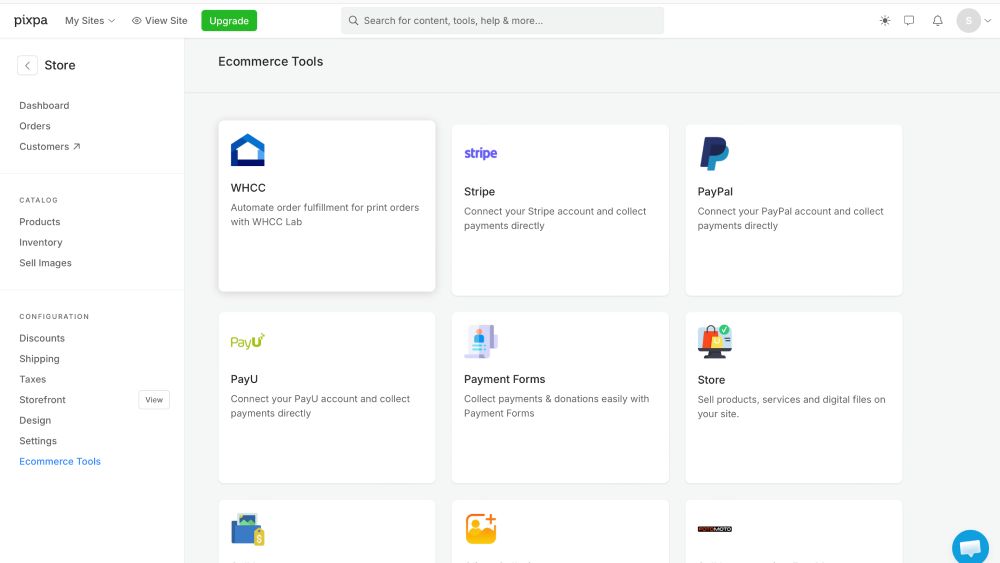Screen dimensions: 1000x563
Task: Go to Products in Catalog
Action: point(40,221)
